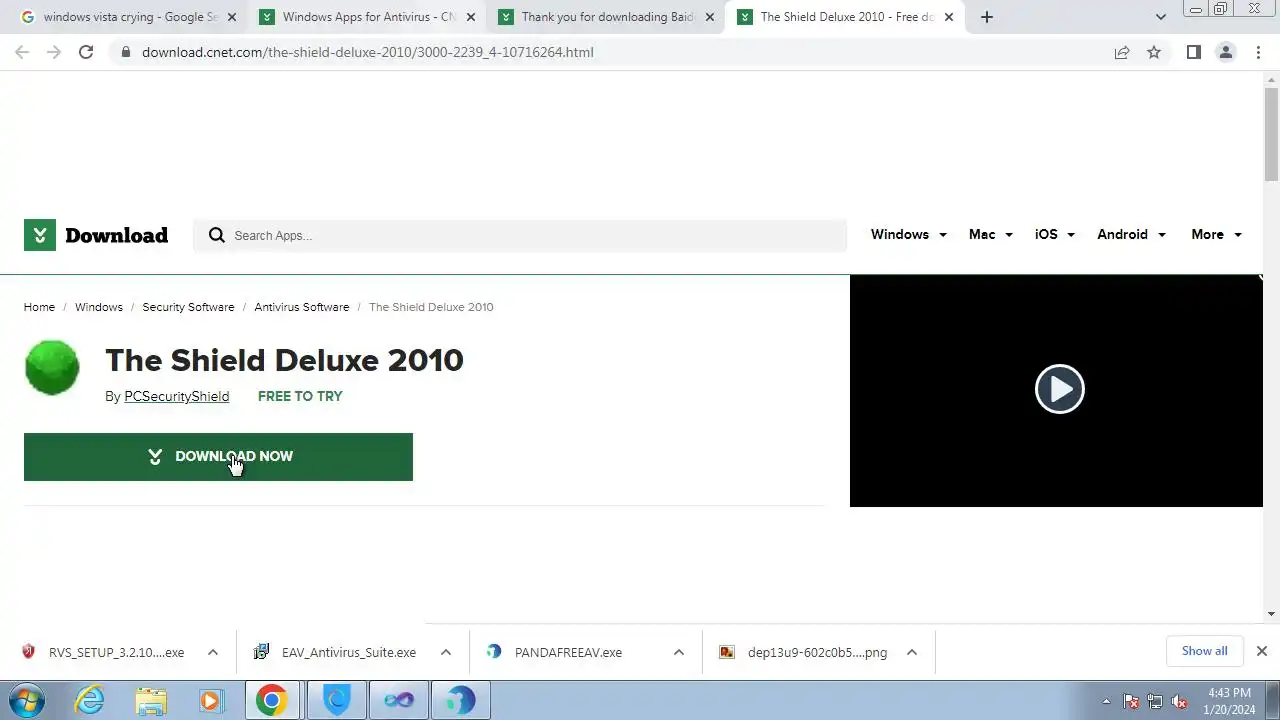
Task: Expand the More menu
Action: pyautogui.click(x=1216, y=234)
